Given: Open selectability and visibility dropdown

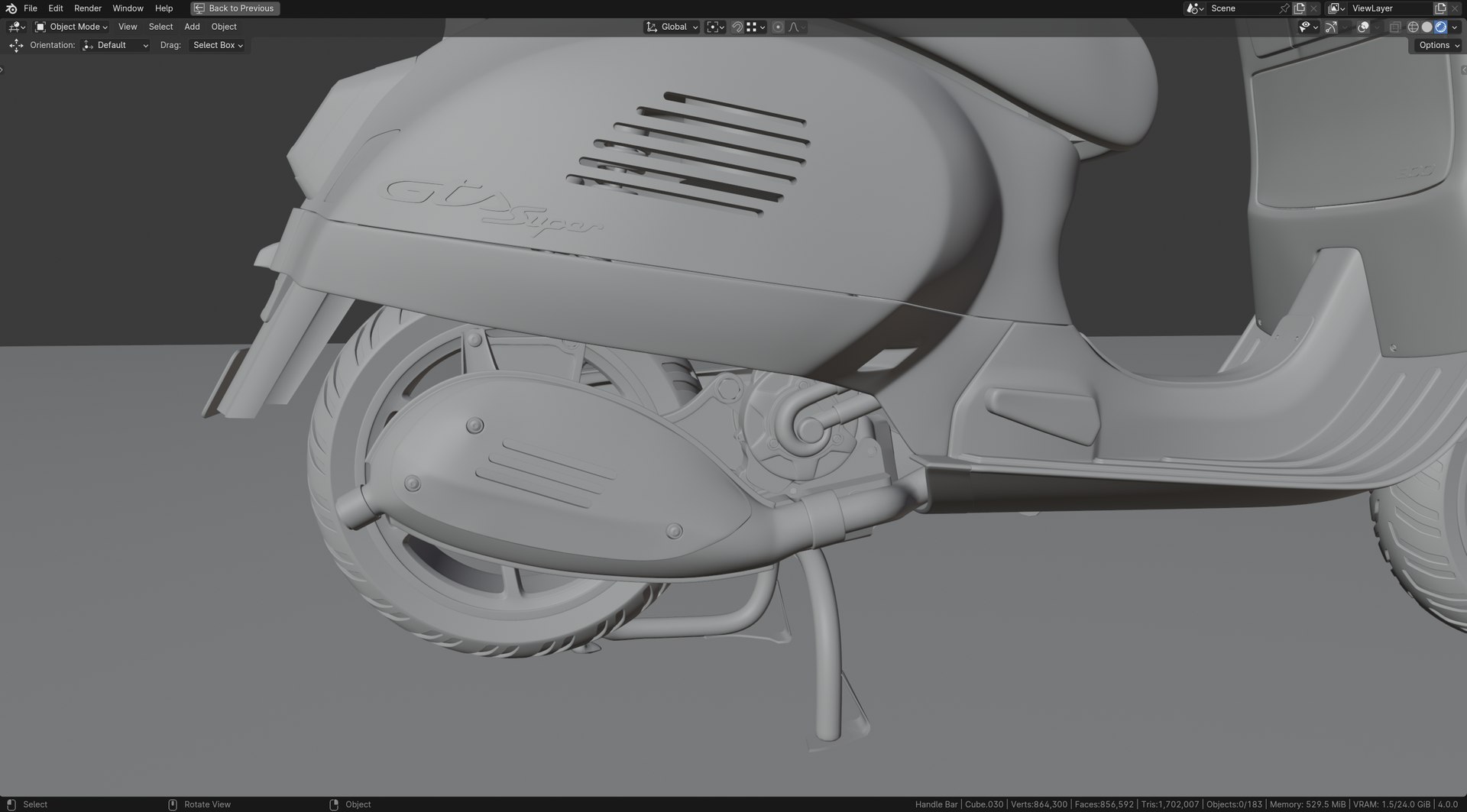Looking at the screenshot, I should (1309, 27).
